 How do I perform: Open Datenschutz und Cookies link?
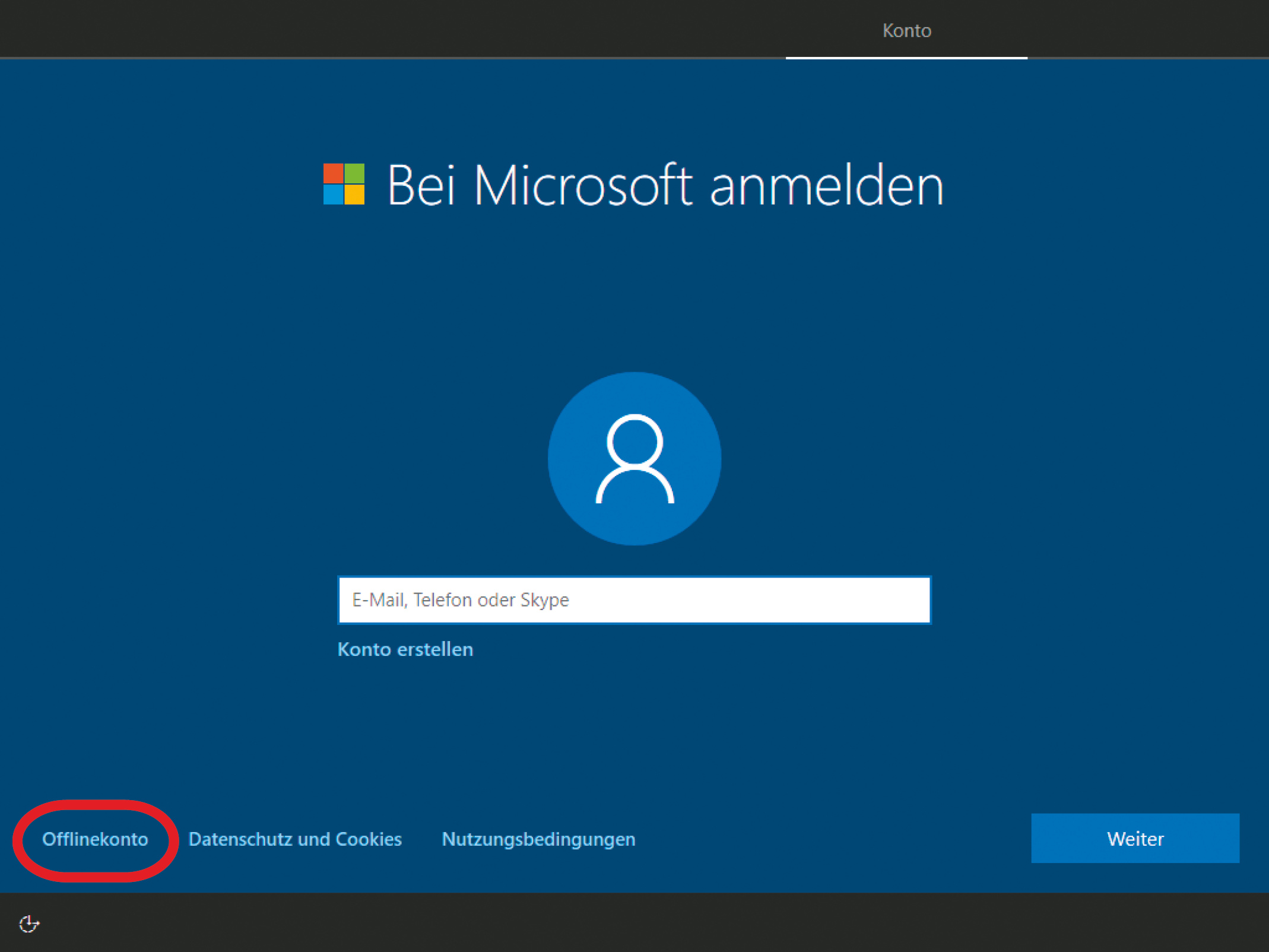click(x=295, y=839)
